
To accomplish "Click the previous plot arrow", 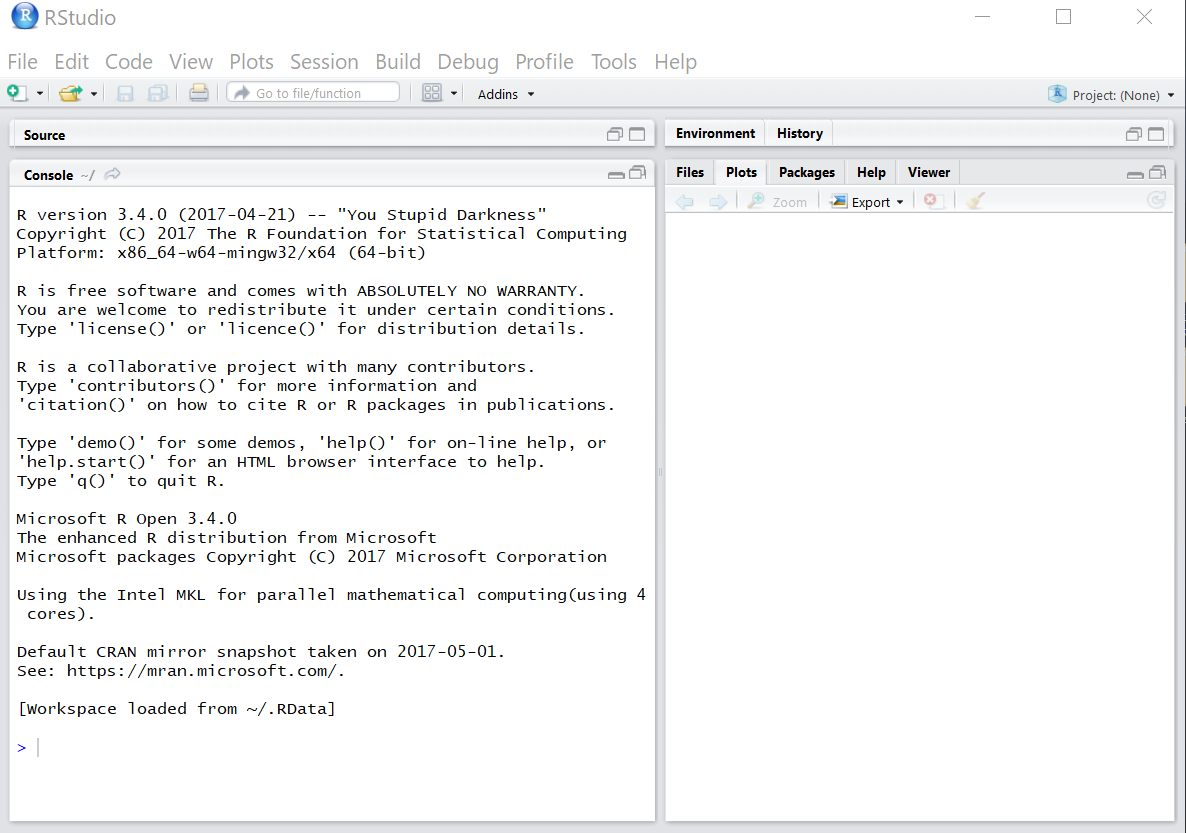I will [685, 201].
